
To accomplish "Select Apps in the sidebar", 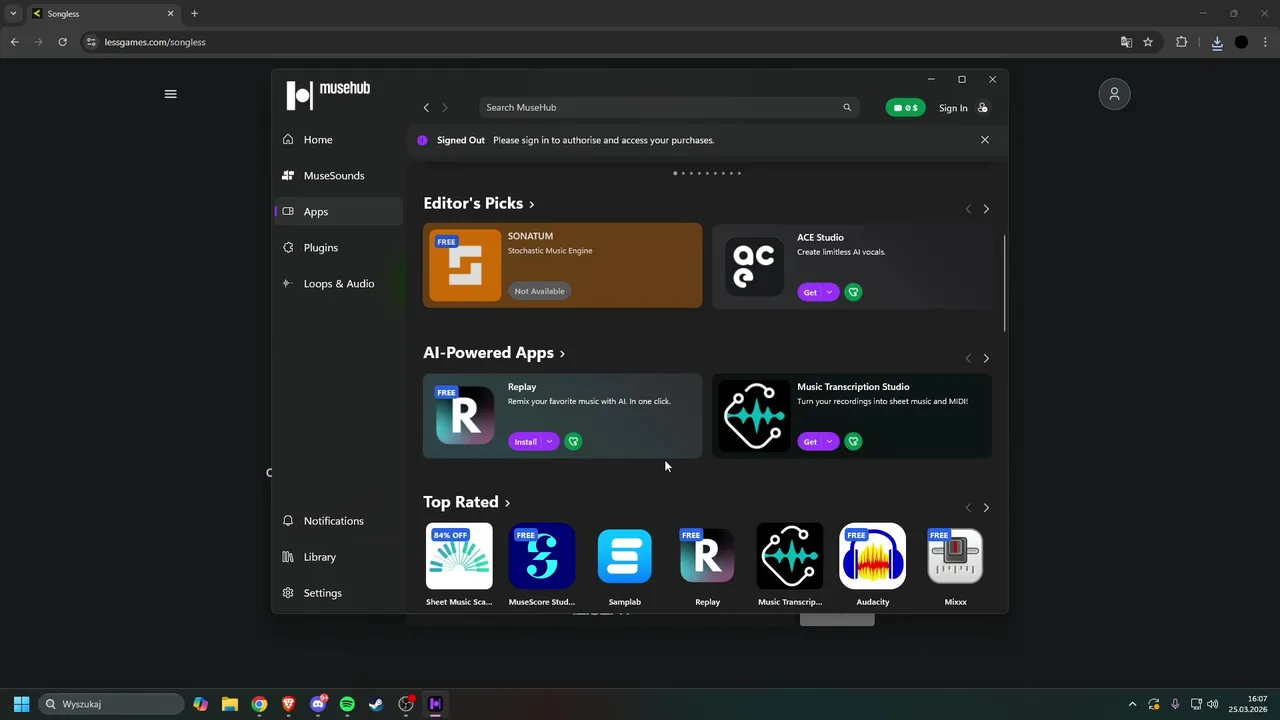I will 339,212.
